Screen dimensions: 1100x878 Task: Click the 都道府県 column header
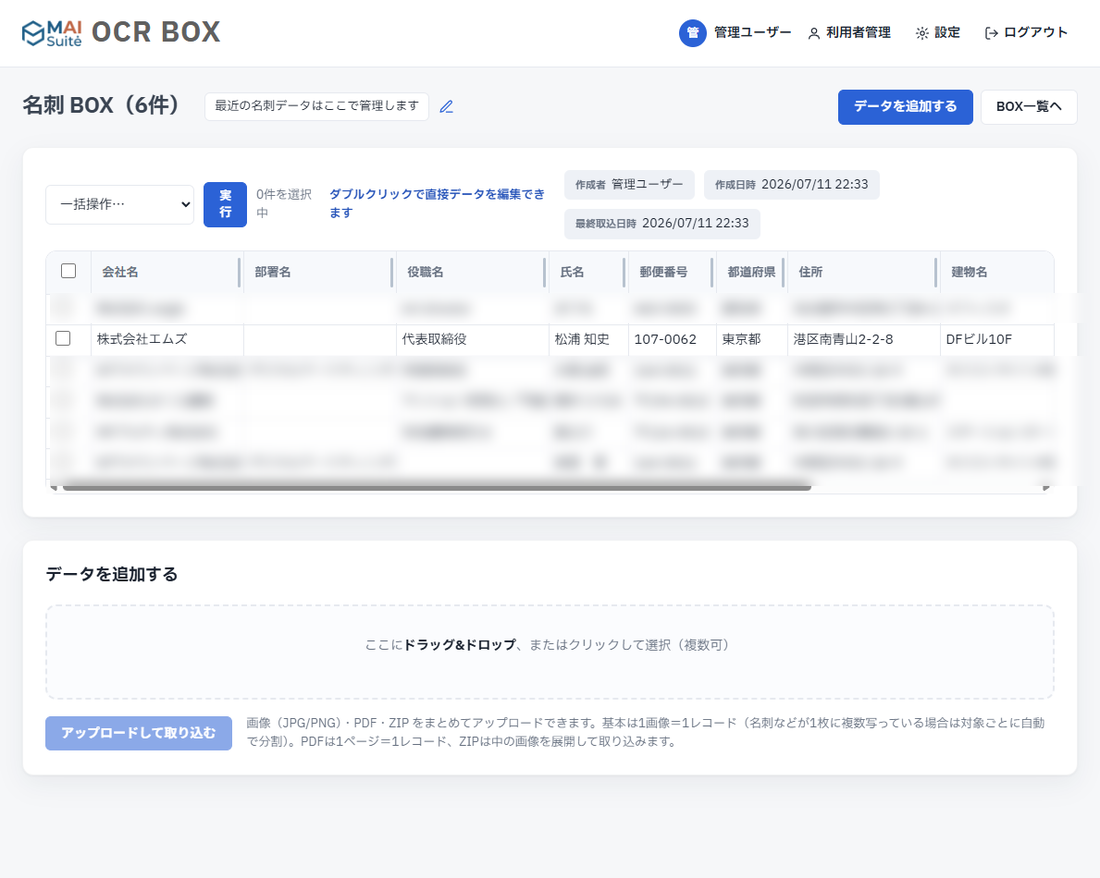(x=751, y=272)
